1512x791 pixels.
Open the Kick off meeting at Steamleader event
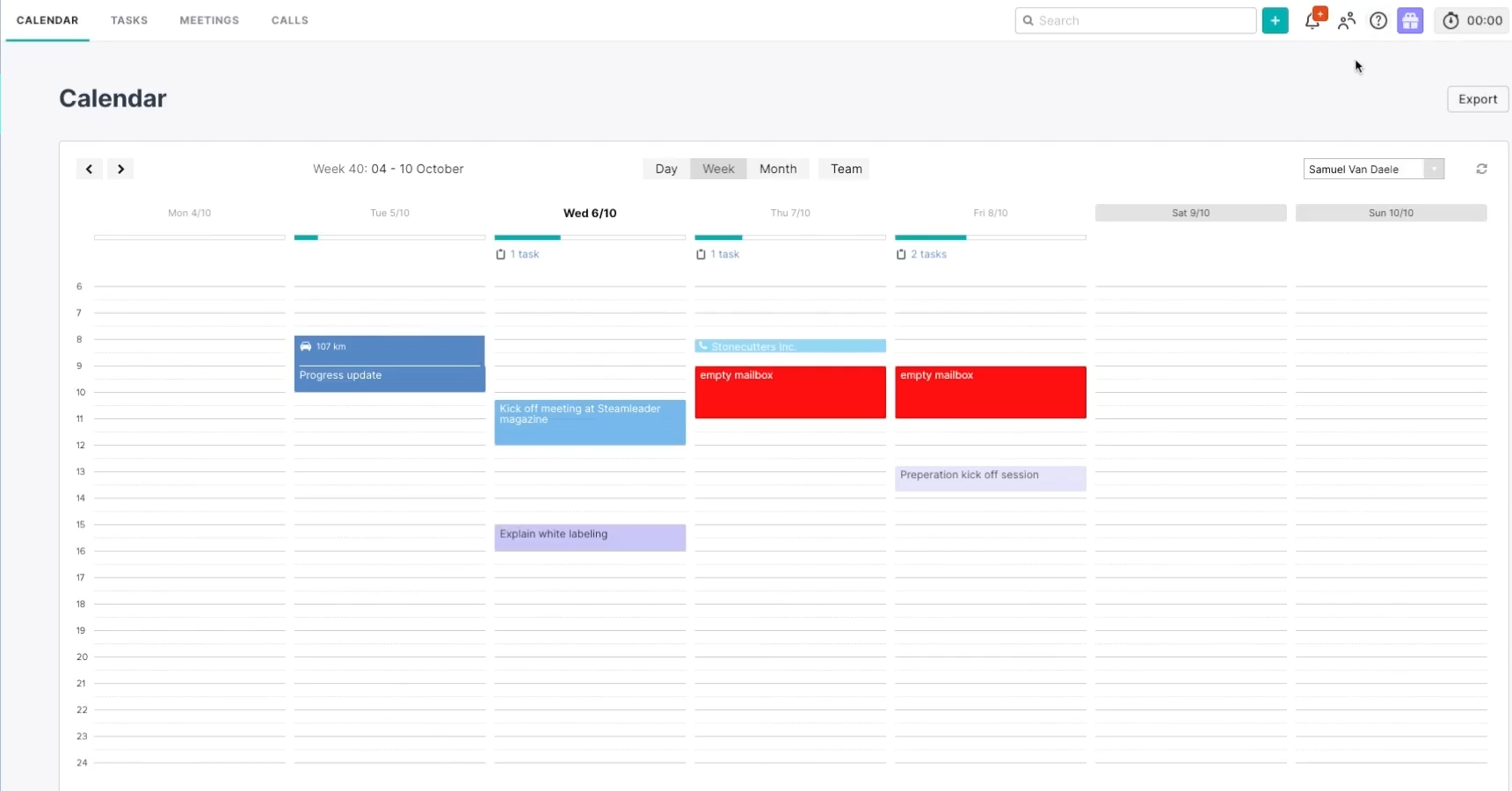click(590, 422)
